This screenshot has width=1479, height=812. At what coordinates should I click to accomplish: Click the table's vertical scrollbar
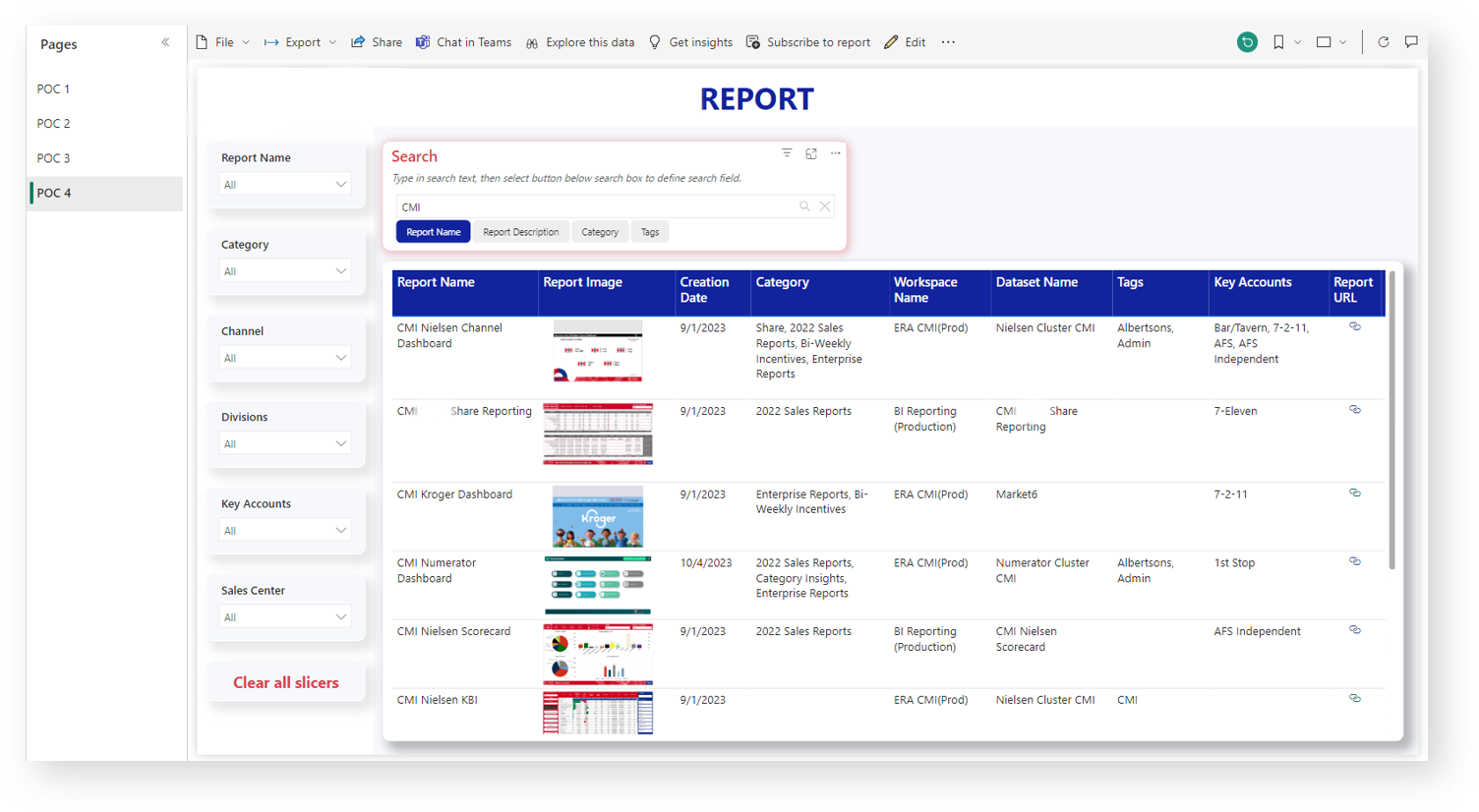click(x=1391, y=421)
